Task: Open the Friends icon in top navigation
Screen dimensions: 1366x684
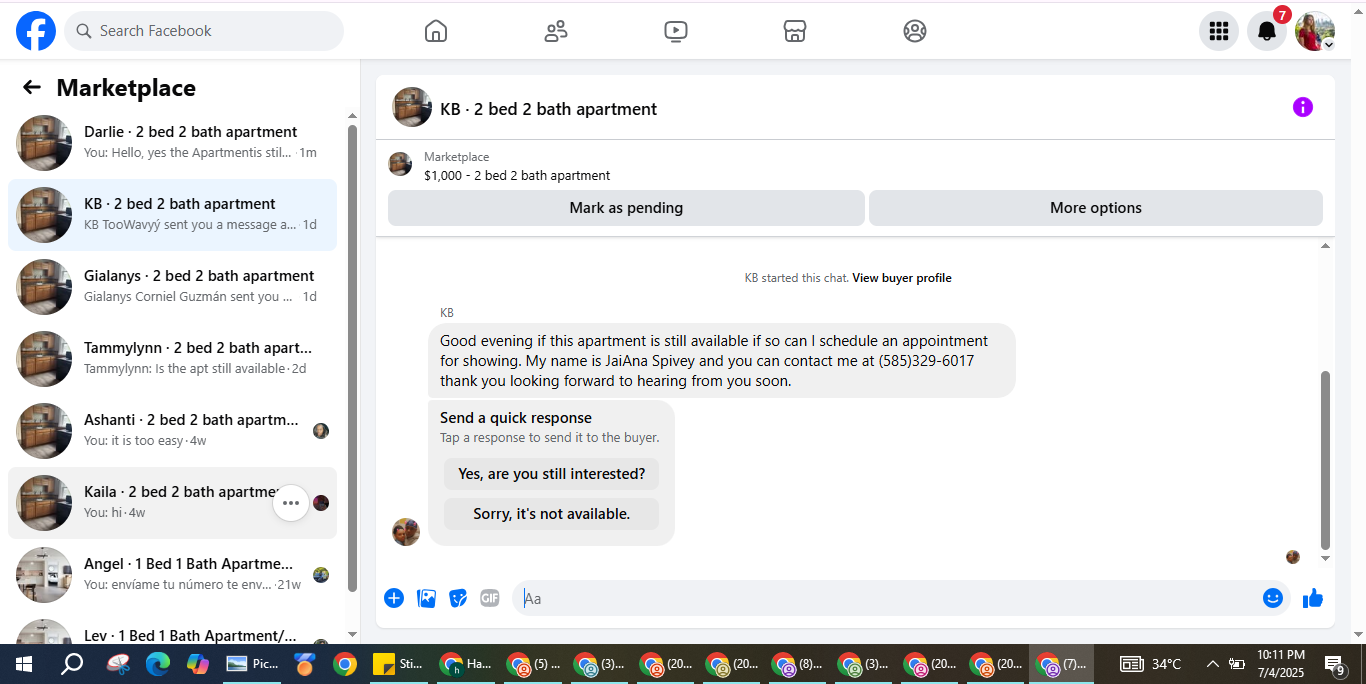Action: click(556, 31)
